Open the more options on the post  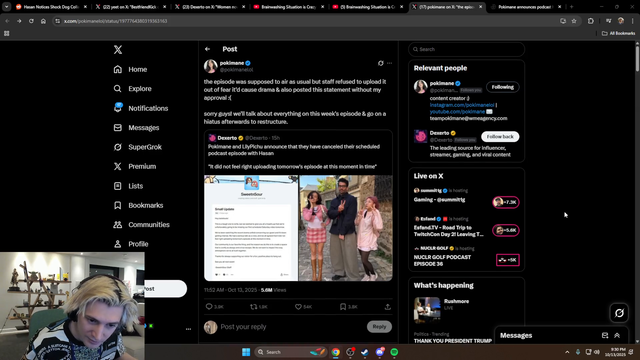coord(389,63)
